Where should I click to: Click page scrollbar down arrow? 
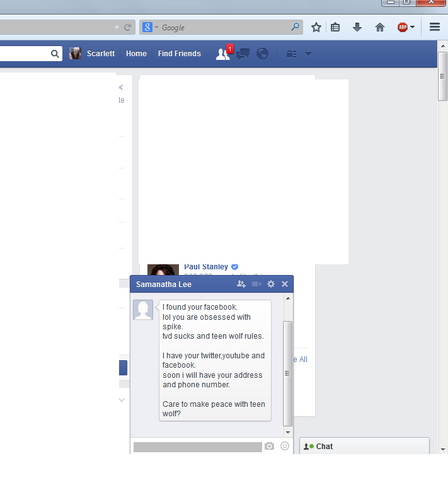point(443,449)
